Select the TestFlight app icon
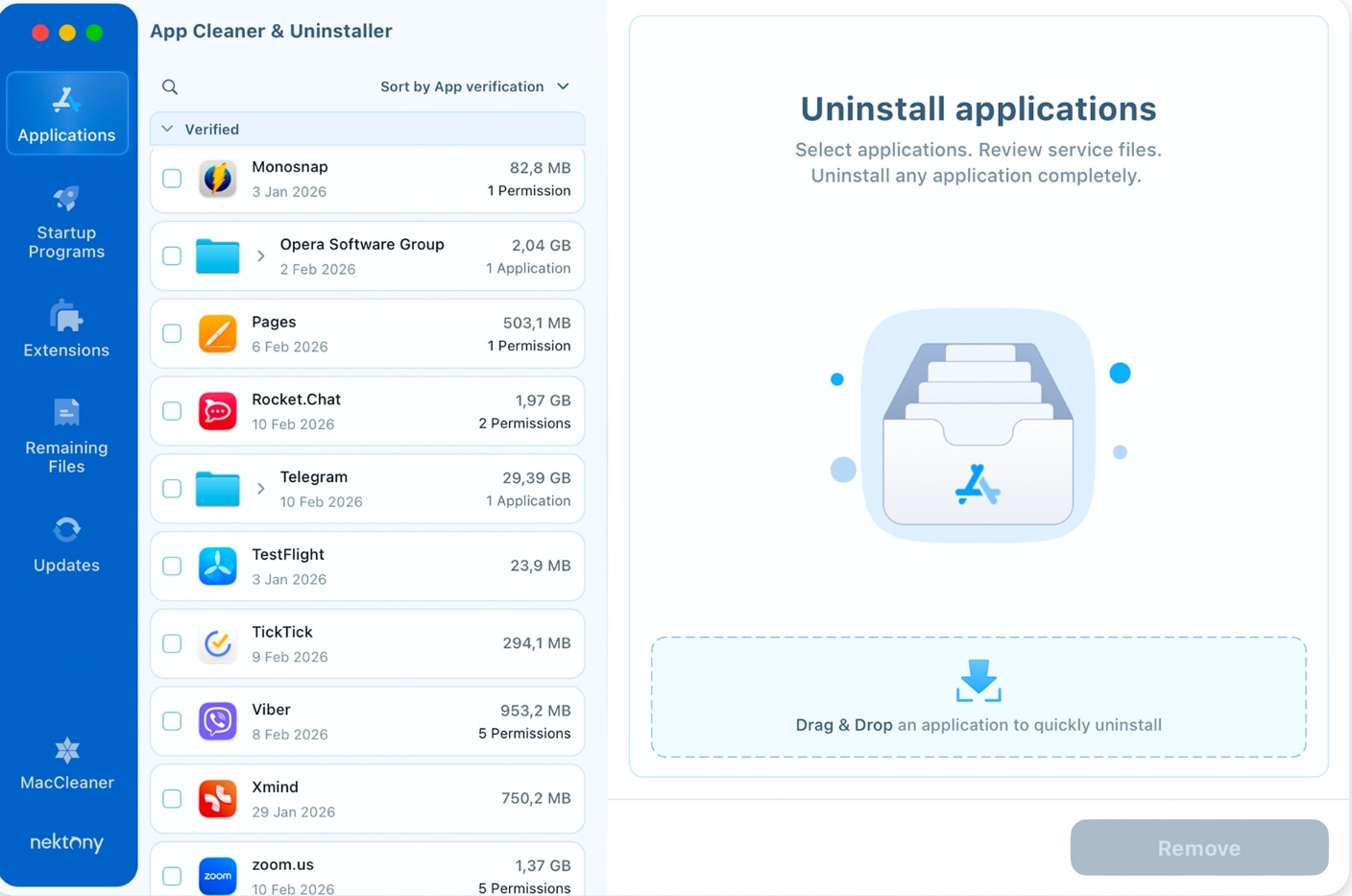 tap(218, 566)
